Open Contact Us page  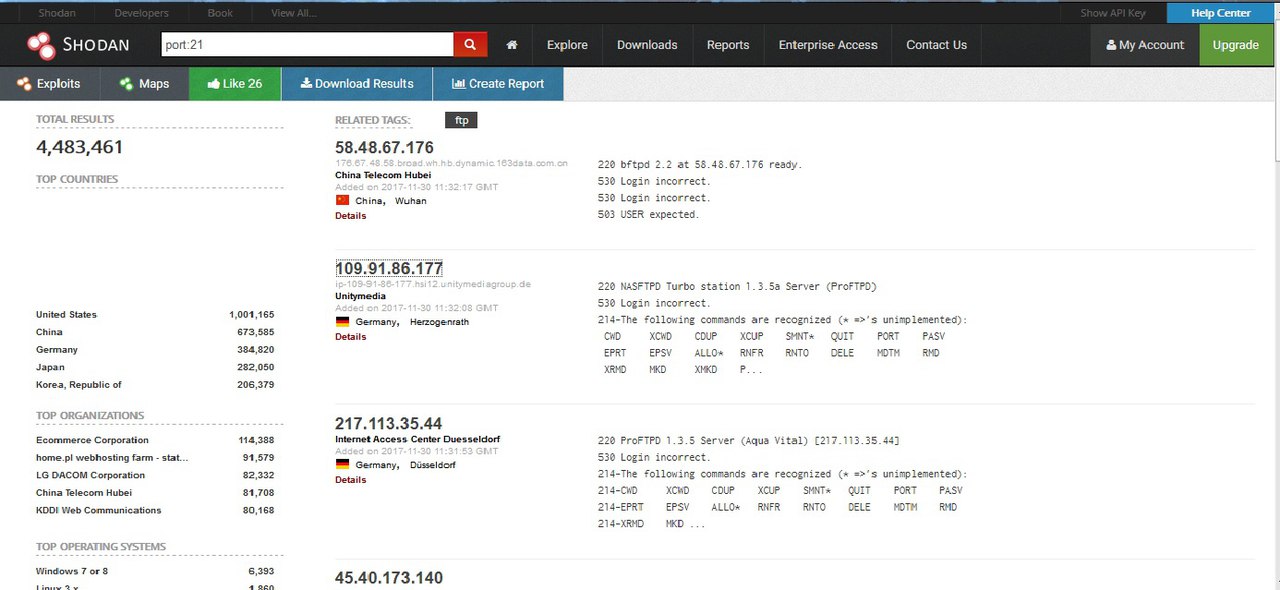(x=936, y=45)
